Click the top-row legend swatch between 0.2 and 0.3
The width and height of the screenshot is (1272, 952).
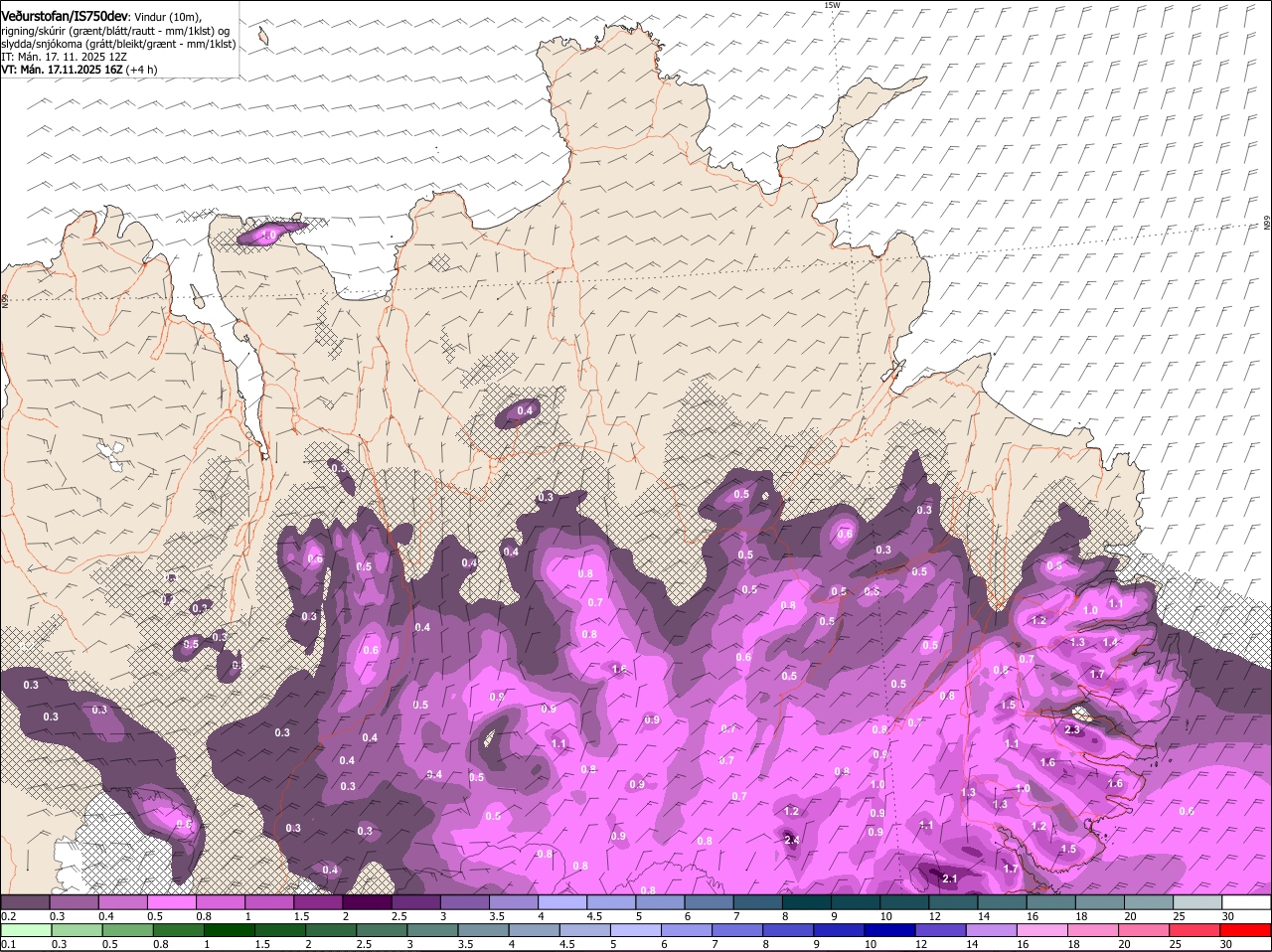(26, 902)
